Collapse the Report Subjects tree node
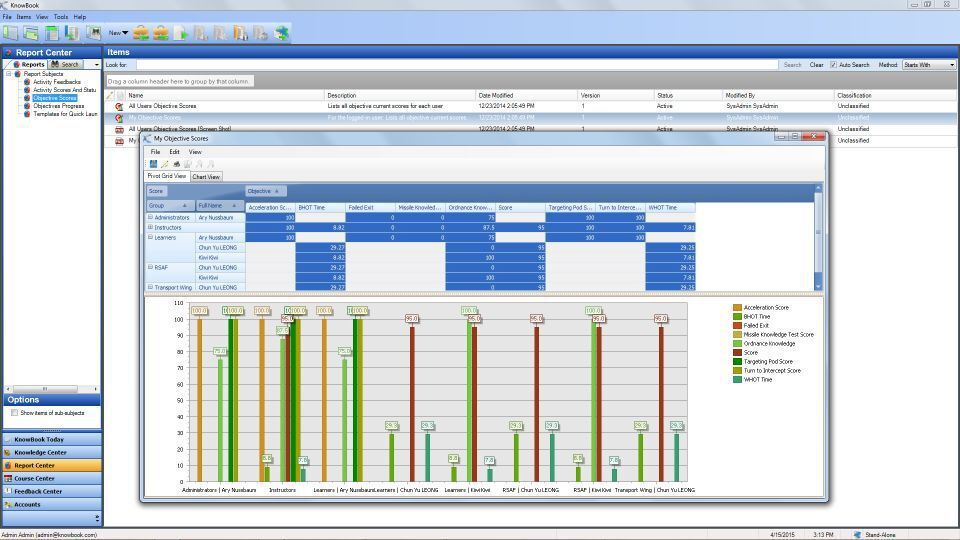 pyautogui.click(x=9, y=74)
